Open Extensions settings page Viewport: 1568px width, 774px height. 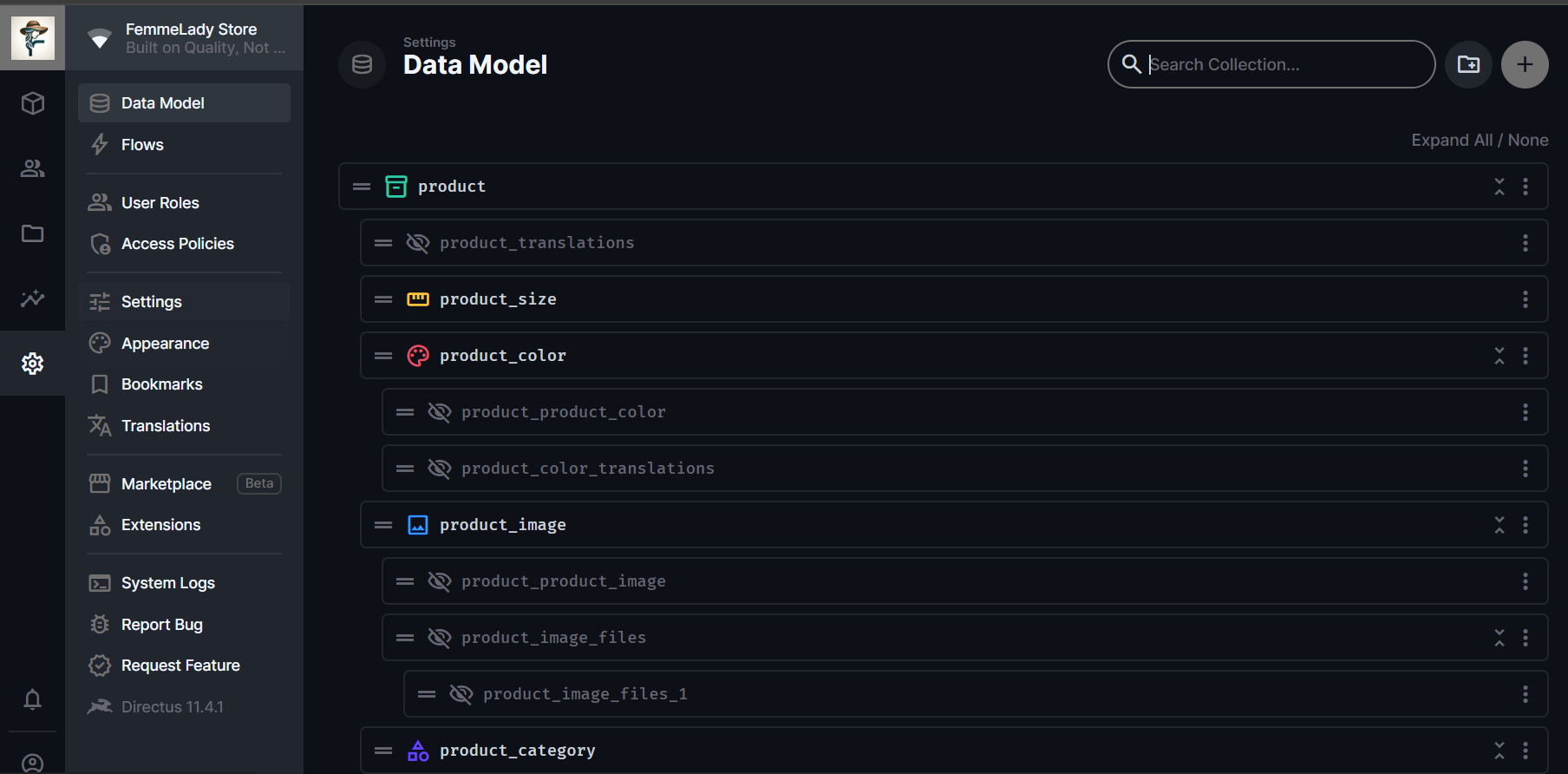click(184, 525)
